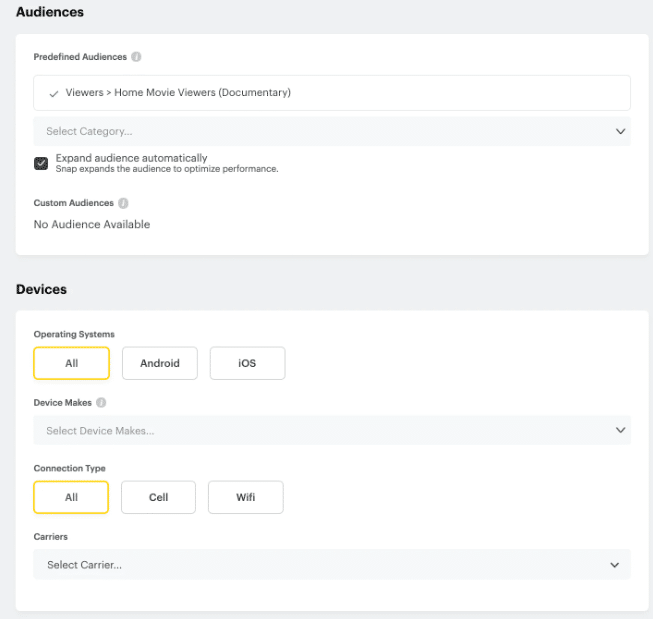Click the Expand audience automatically label
653x619 pixels.
pos(132,158)
